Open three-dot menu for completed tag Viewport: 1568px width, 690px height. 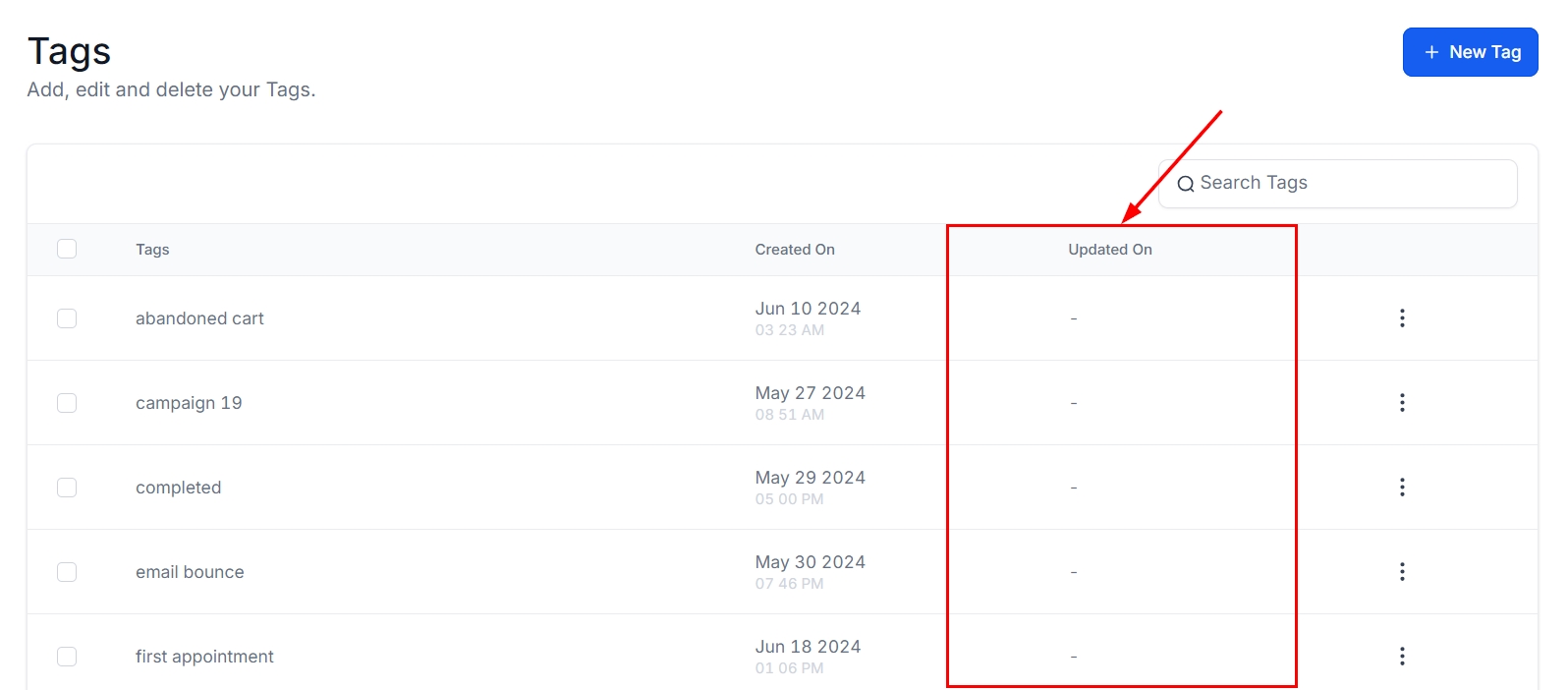pyautogui.click(x=1402, y=487)
